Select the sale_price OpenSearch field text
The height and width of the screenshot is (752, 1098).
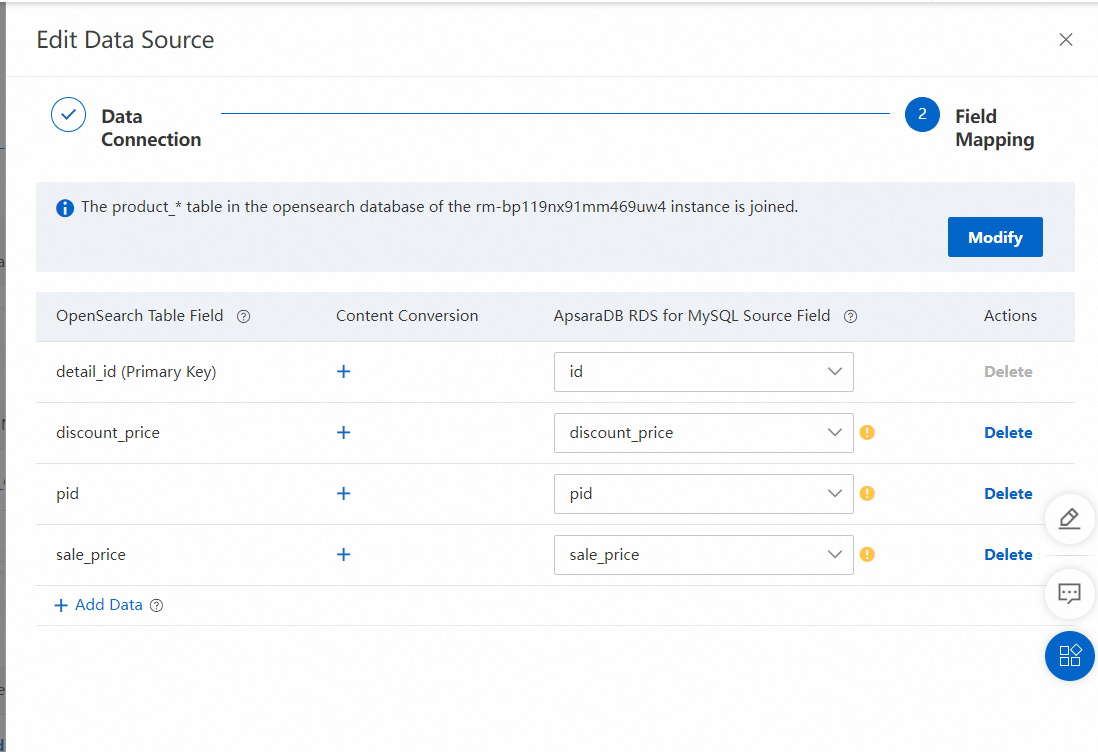91,555
